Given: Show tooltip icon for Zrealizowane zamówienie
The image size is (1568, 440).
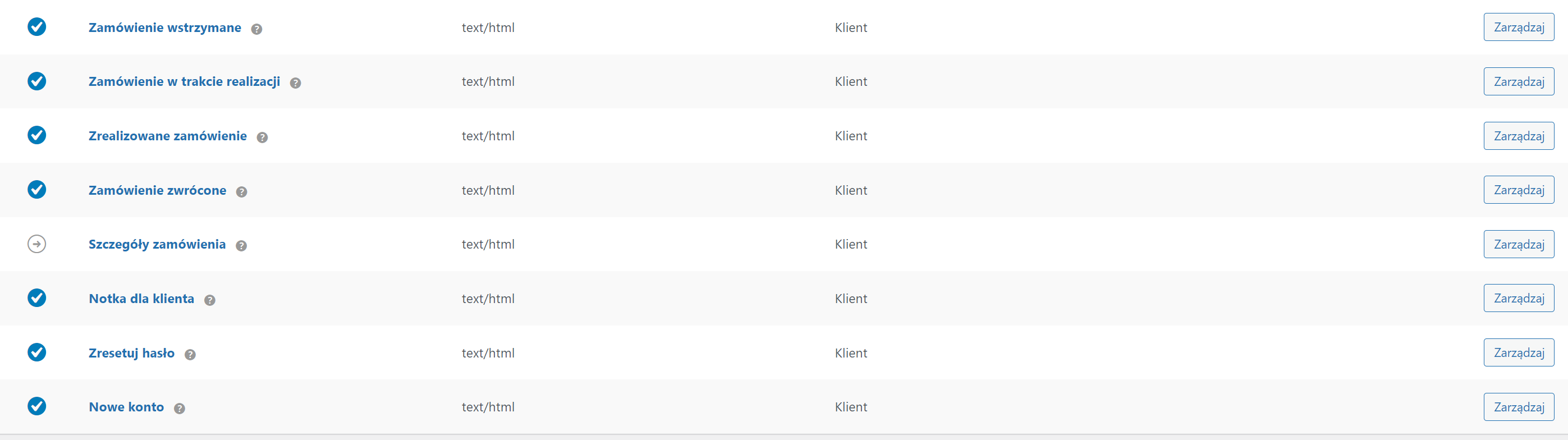Looking at the screenshot, I should (262, 137).
